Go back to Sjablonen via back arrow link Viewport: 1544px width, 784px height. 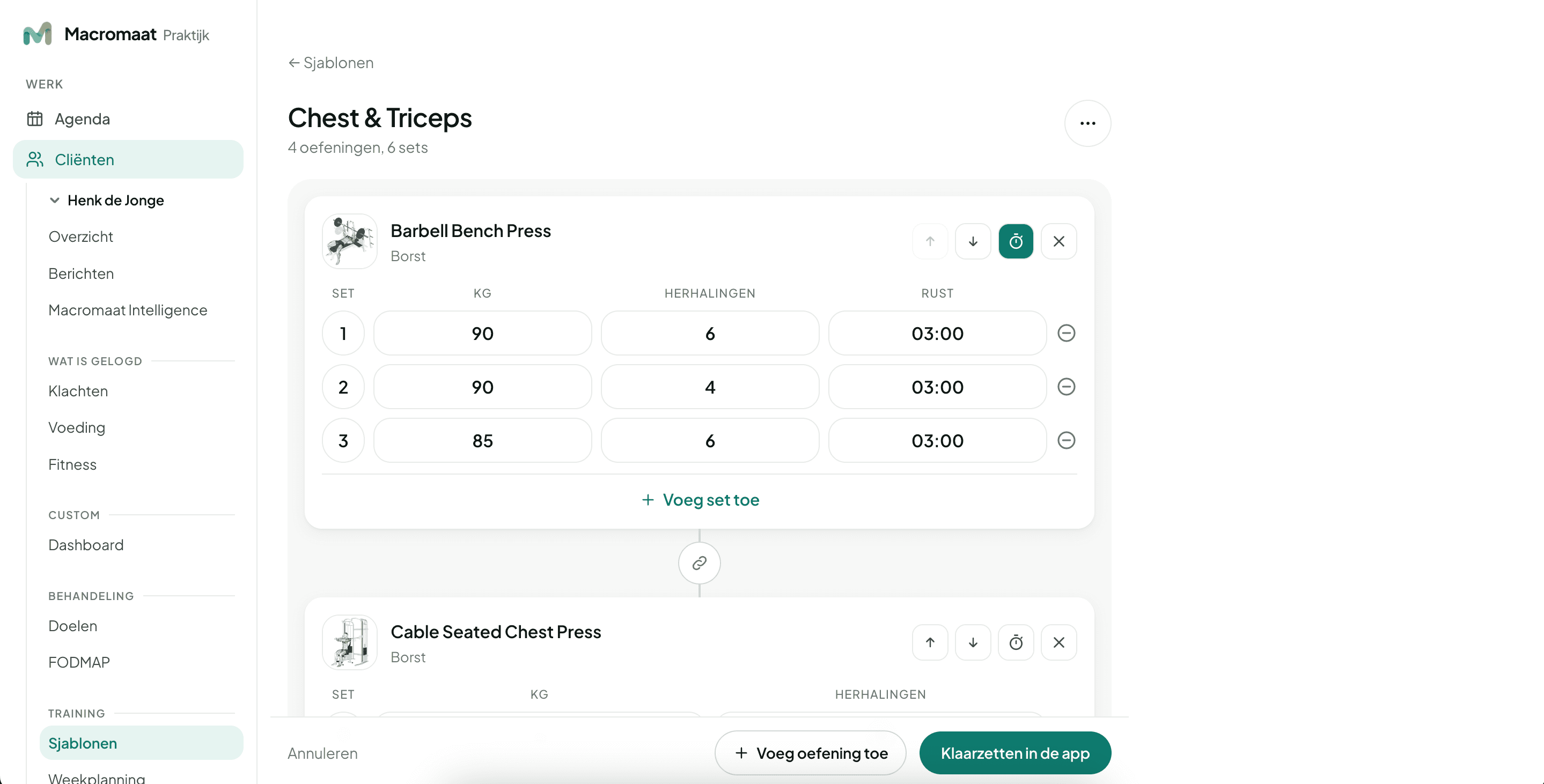(330, 63)
